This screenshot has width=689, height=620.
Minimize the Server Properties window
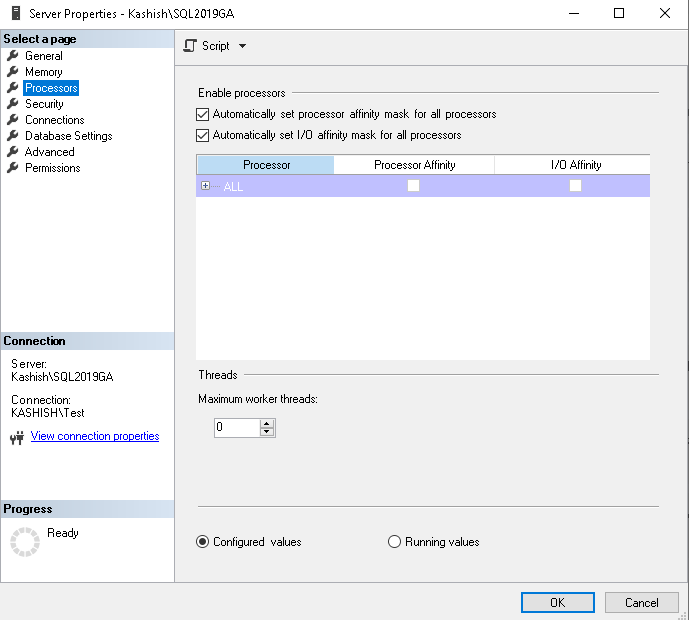574,13
